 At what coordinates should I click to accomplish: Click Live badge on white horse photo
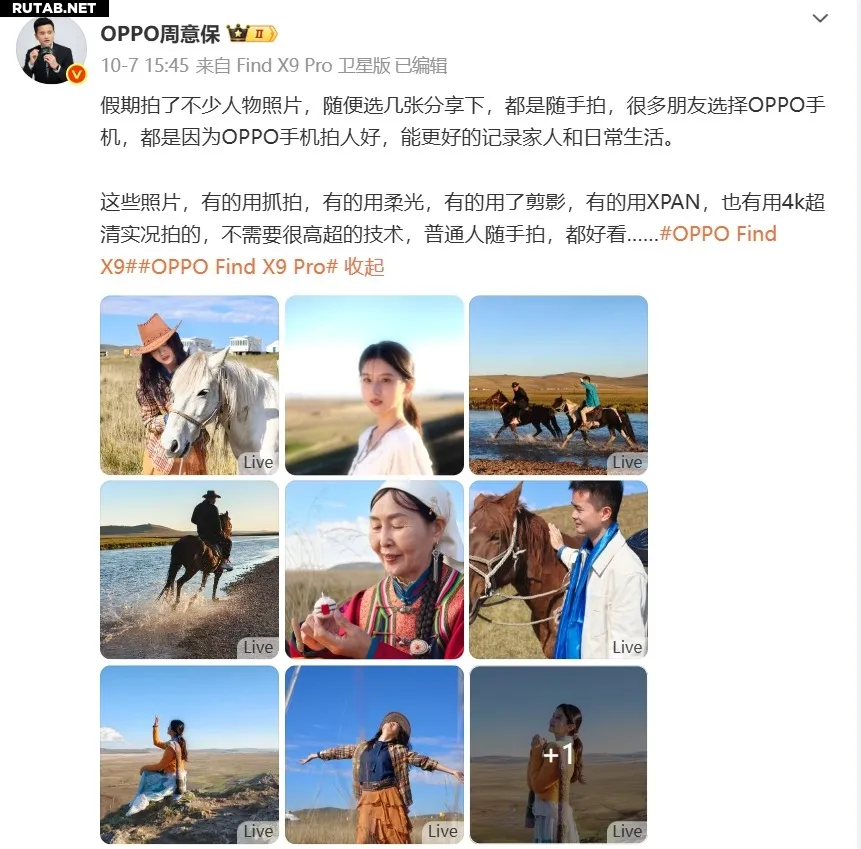pos(258,462)
